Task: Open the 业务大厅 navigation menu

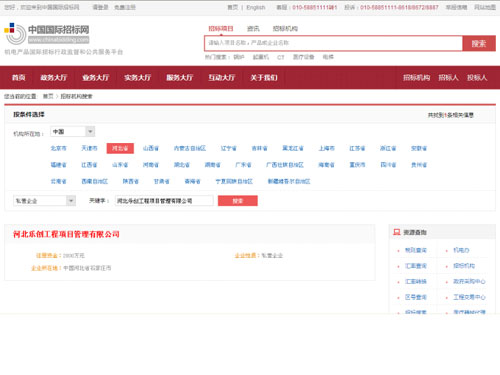Action: pos(96,78)
